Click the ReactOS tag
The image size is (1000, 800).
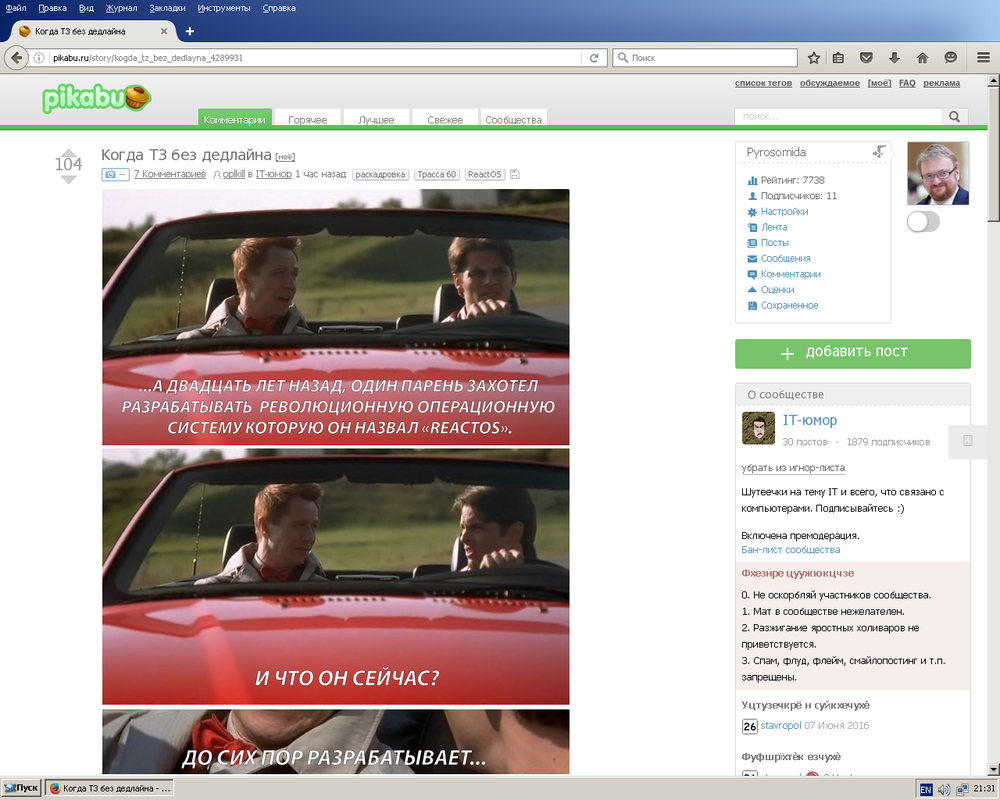pos(484,174)
